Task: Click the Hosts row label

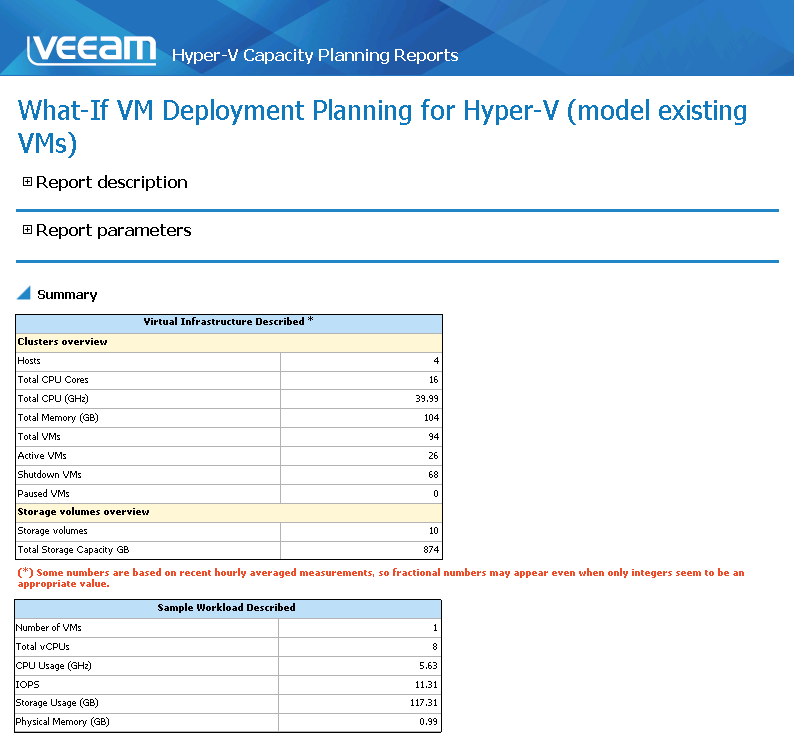Action: coord(29,361)
